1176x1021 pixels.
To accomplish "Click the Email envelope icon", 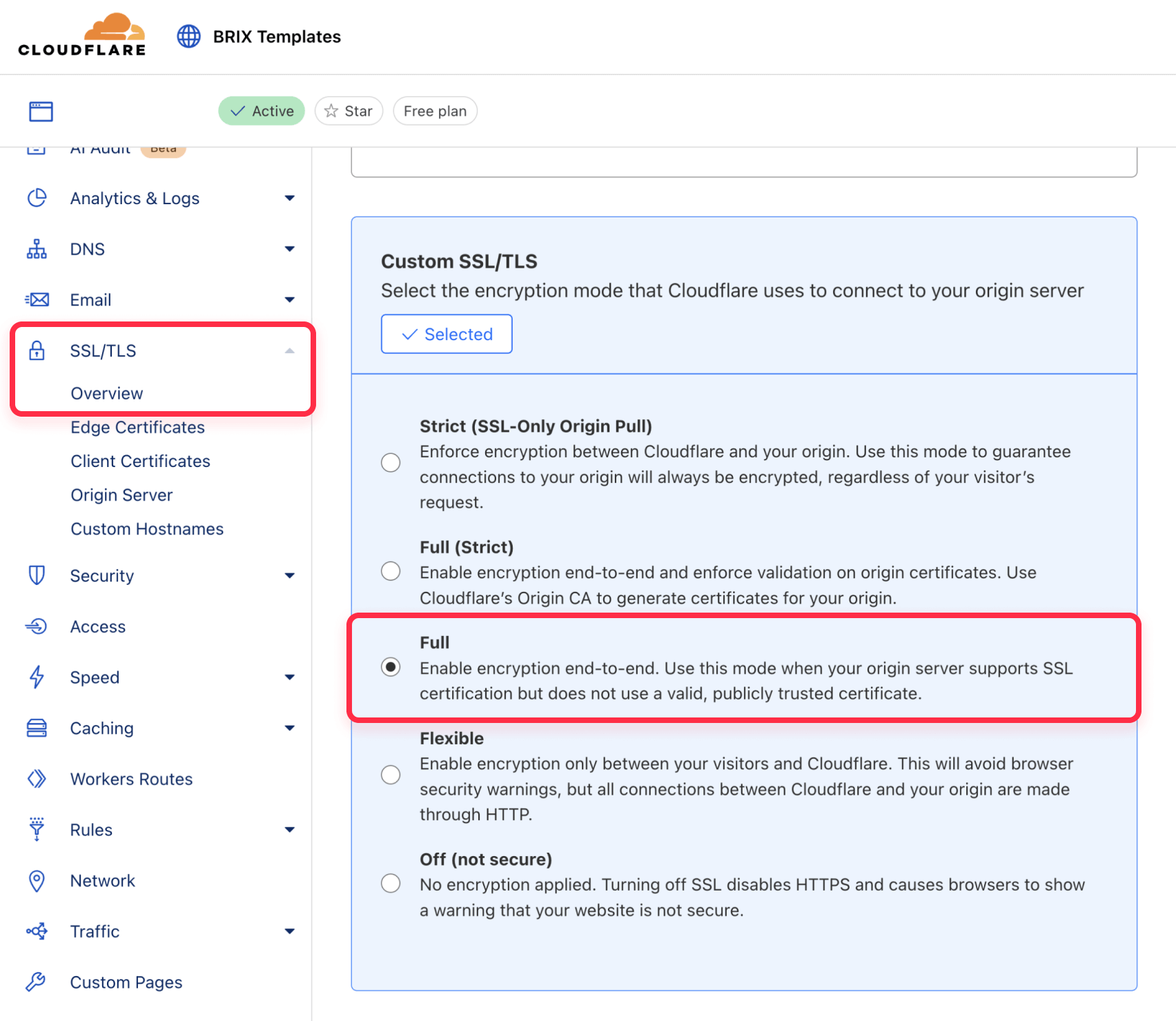I will pyautogui.click(x=37, y=299).
